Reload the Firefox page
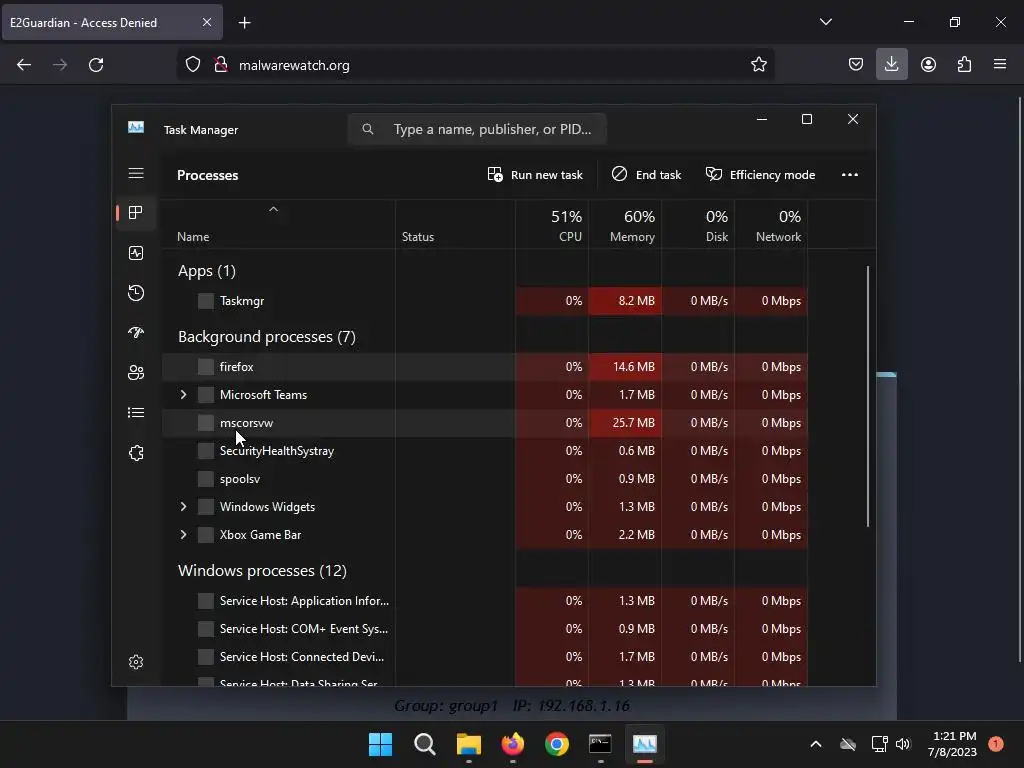This screenshot has width=1024, height=768. tap(96, 65)
